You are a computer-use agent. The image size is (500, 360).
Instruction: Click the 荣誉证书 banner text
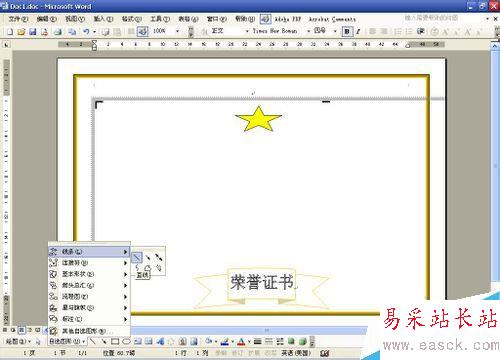pos(262,282)
